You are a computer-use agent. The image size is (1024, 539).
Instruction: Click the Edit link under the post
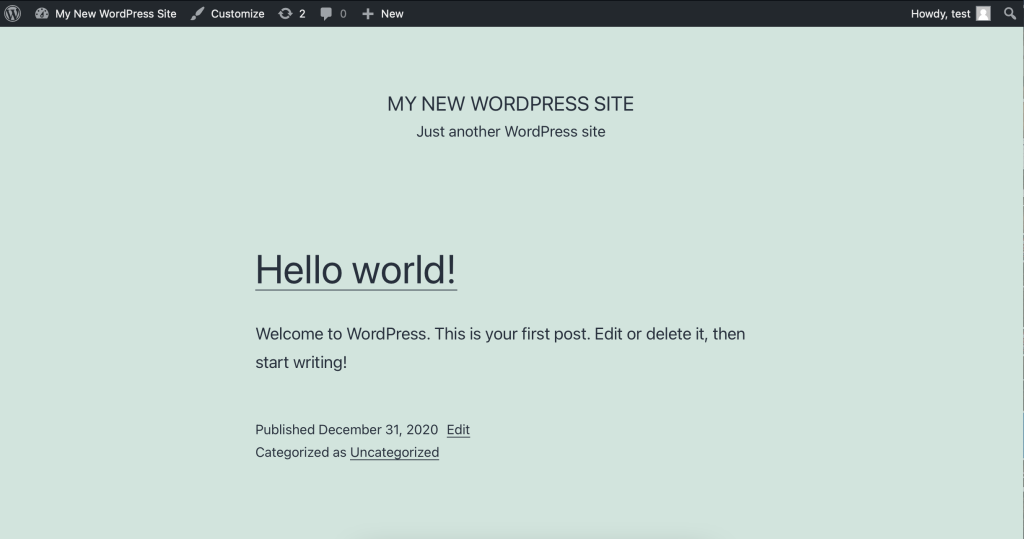[x=458, y=430]
